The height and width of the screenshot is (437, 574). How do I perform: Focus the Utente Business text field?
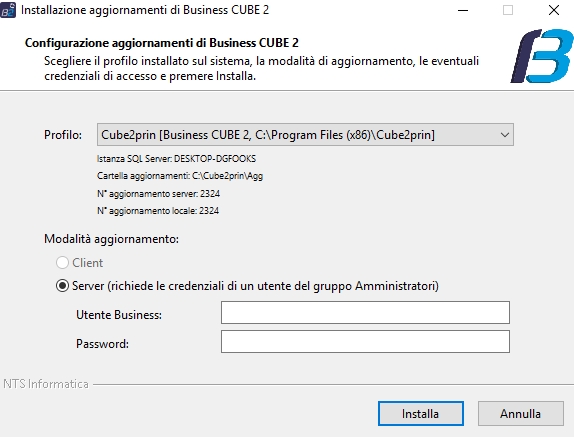(x=365, y=313)
